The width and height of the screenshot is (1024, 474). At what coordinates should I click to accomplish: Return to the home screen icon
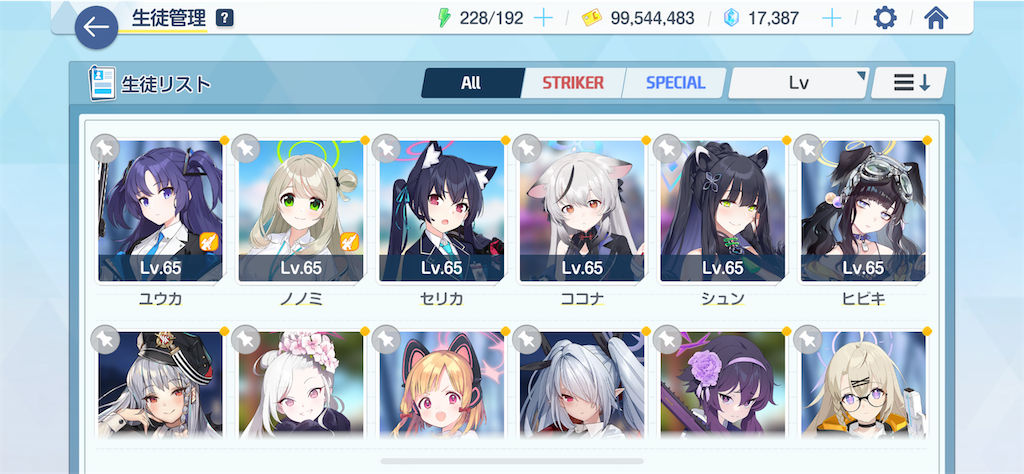pos(936,18)
